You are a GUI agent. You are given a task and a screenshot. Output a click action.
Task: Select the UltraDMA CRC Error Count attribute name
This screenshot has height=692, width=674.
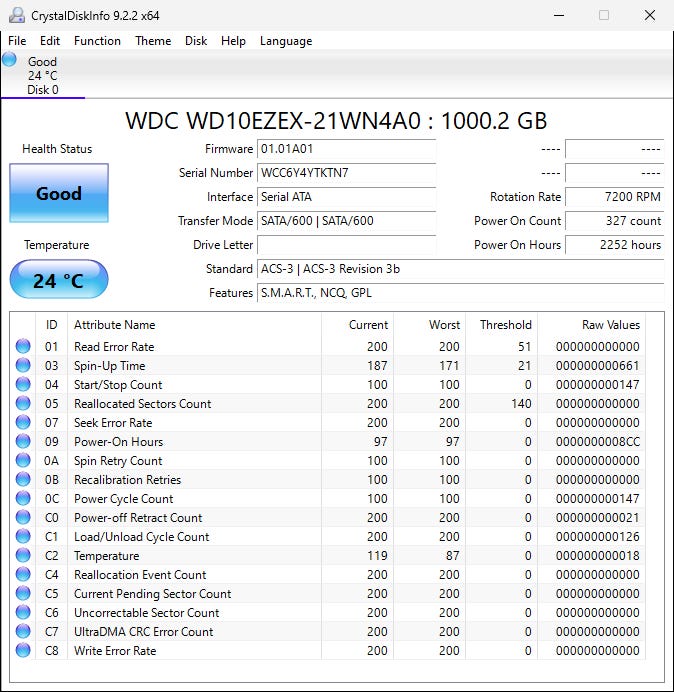coord(143,632)
